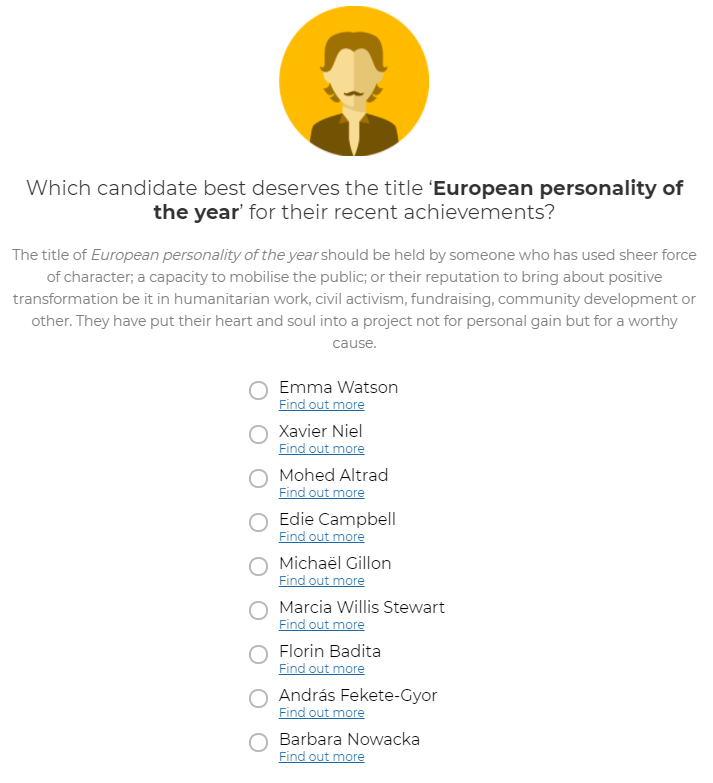This screenshot has width=713, height=783.
Task: Open 'Find out more' under Emma Watson
Action: point(321,405)
